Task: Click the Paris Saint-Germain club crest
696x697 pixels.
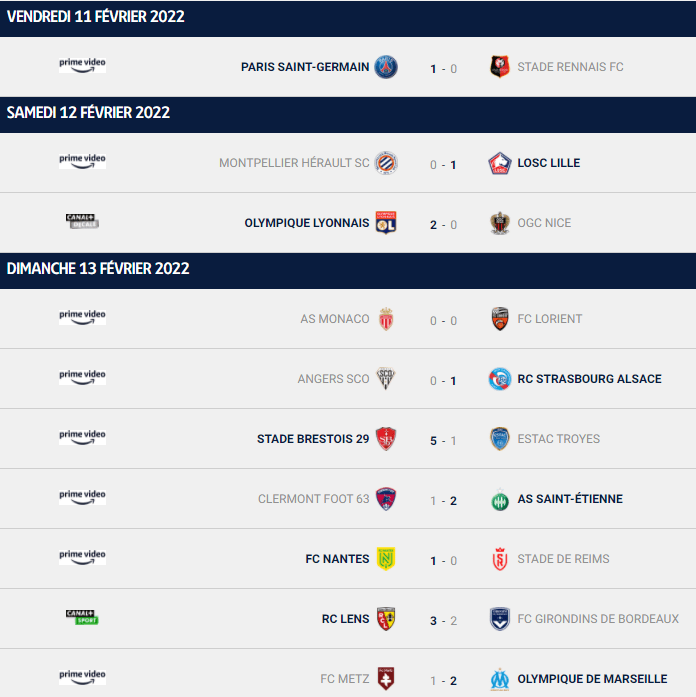Action: click(x=386, y=67)
